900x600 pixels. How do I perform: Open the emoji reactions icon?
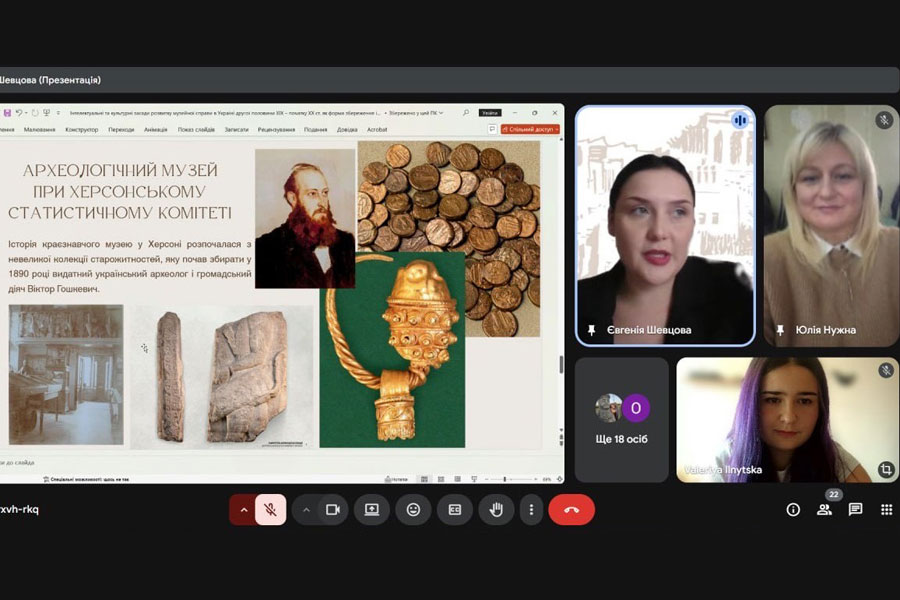(413, 510)
